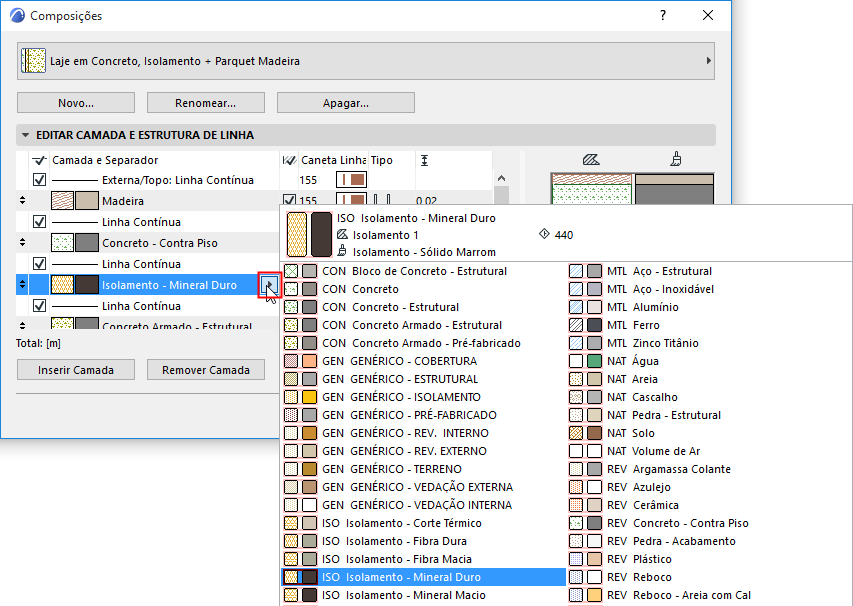This screenshot has height=606, width=853.
Task: Click Inserir Camada button
Action: coord(76,370)
